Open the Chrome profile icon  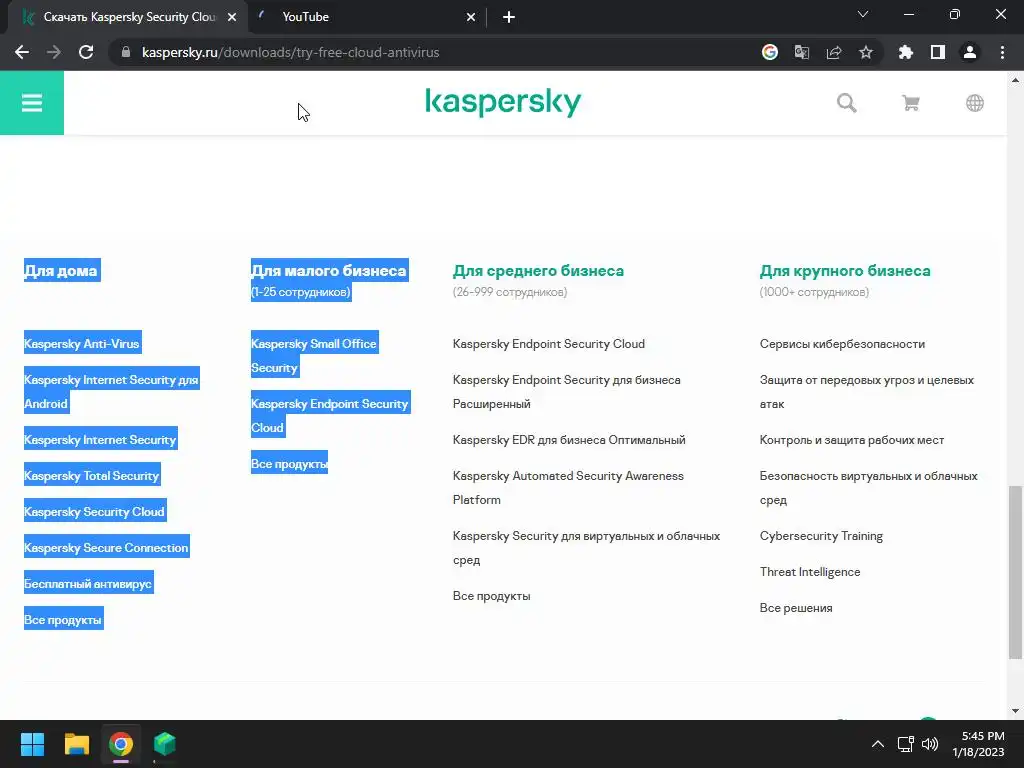pos(970,52)
